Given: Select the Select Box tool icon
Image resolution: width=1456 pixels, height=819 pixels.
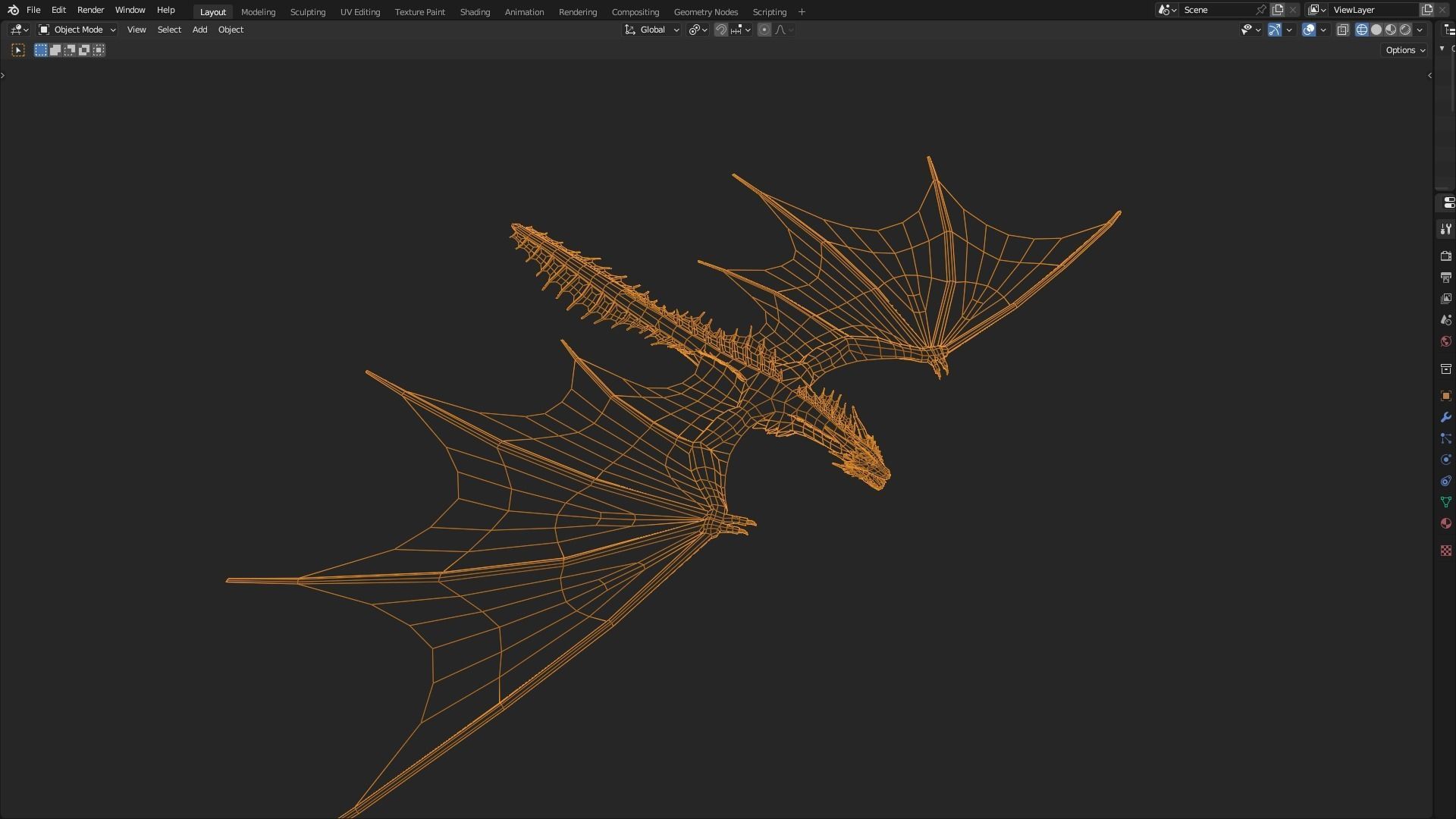Looking at the screenshot, I should (18, 50).
